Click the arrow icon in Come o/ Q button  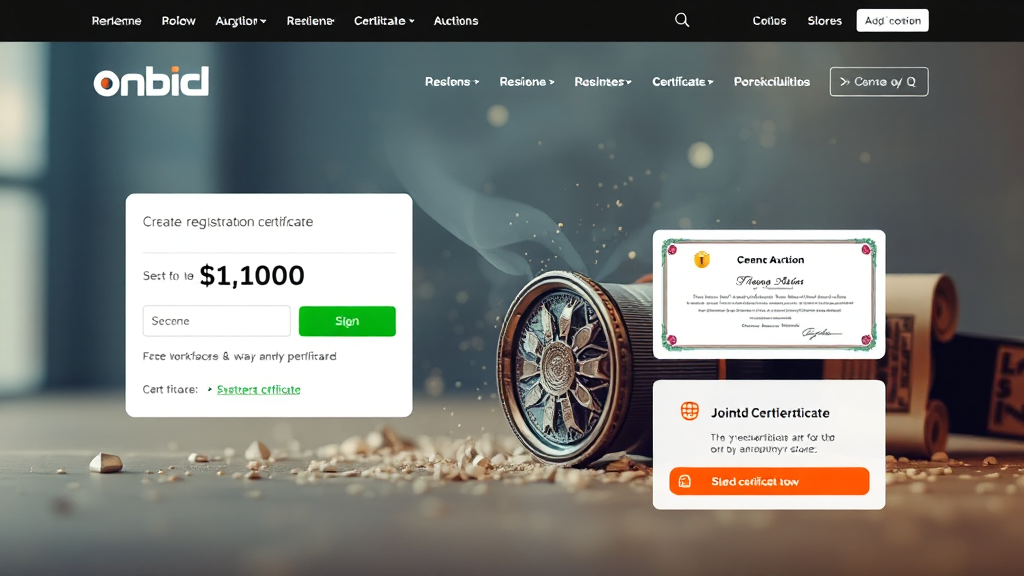844,82
